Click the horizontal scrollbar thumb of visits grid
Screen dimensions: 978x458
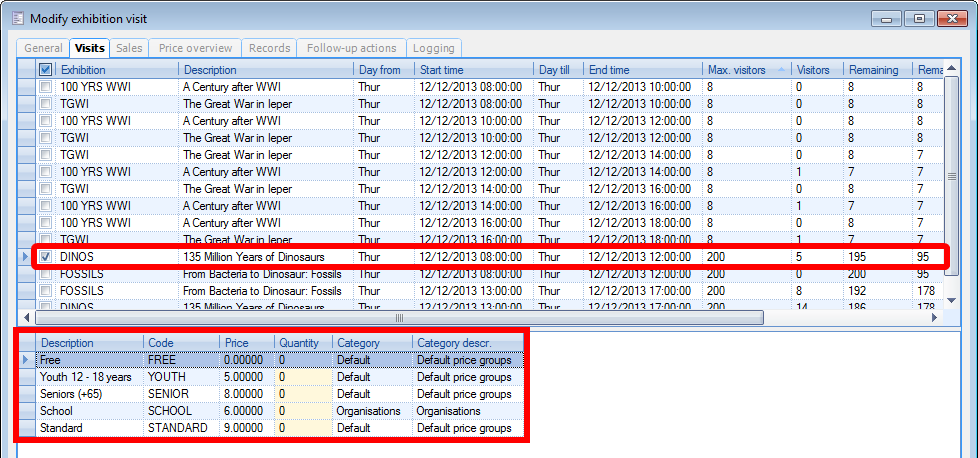[x=400, y=317]
